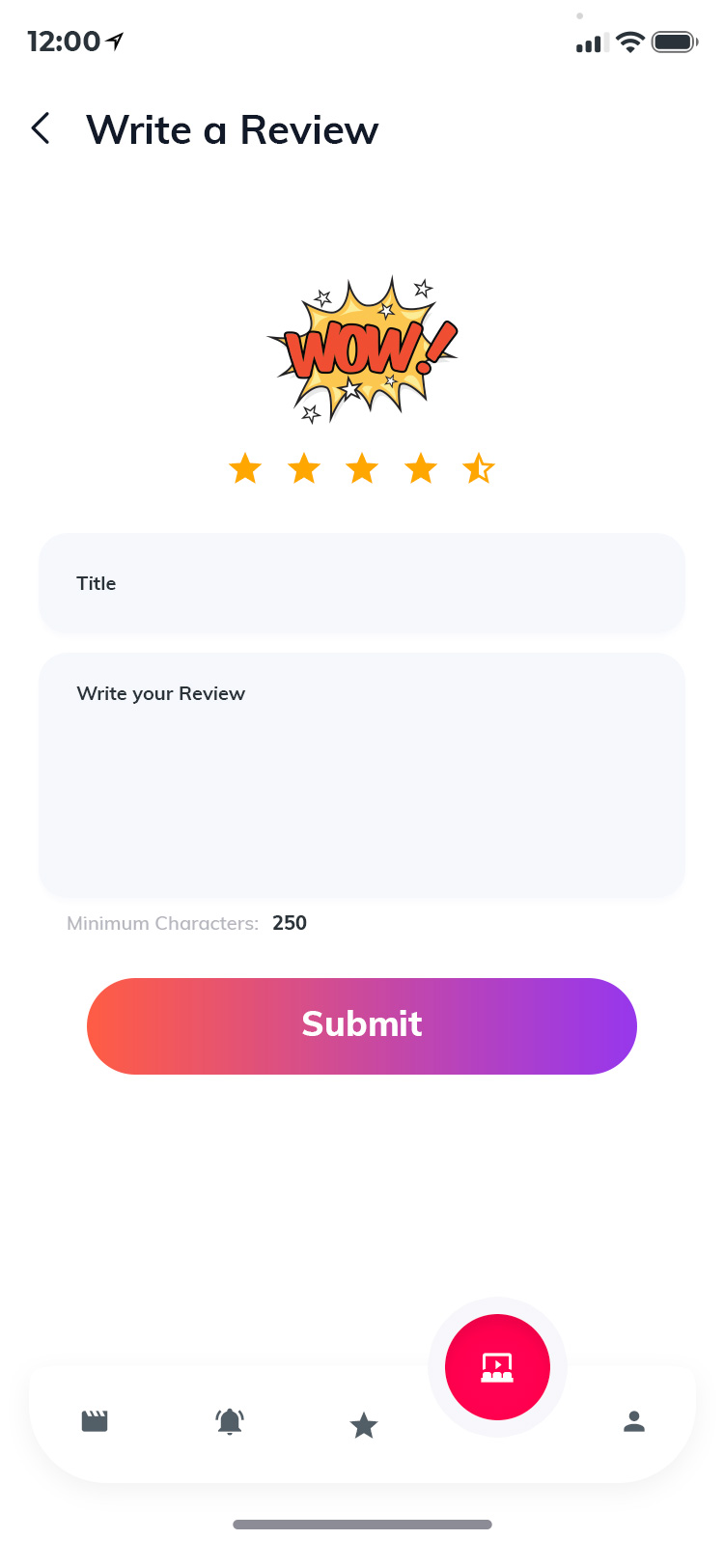Tap the red cinema screen button
Image resolution: width=724 pixels, height=1568 pixels.
[497, 1367]
